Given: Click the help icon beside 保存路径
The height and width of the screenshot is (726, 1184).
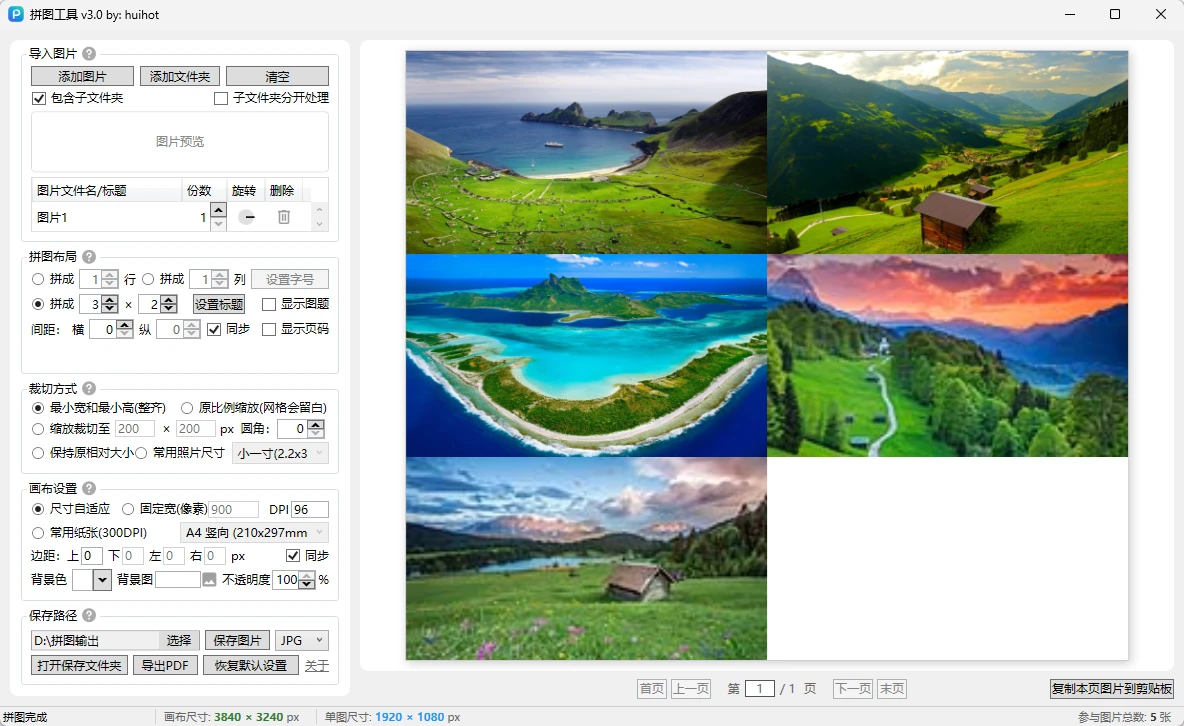Looking at the screenshot, I should (x=89, y=615).
